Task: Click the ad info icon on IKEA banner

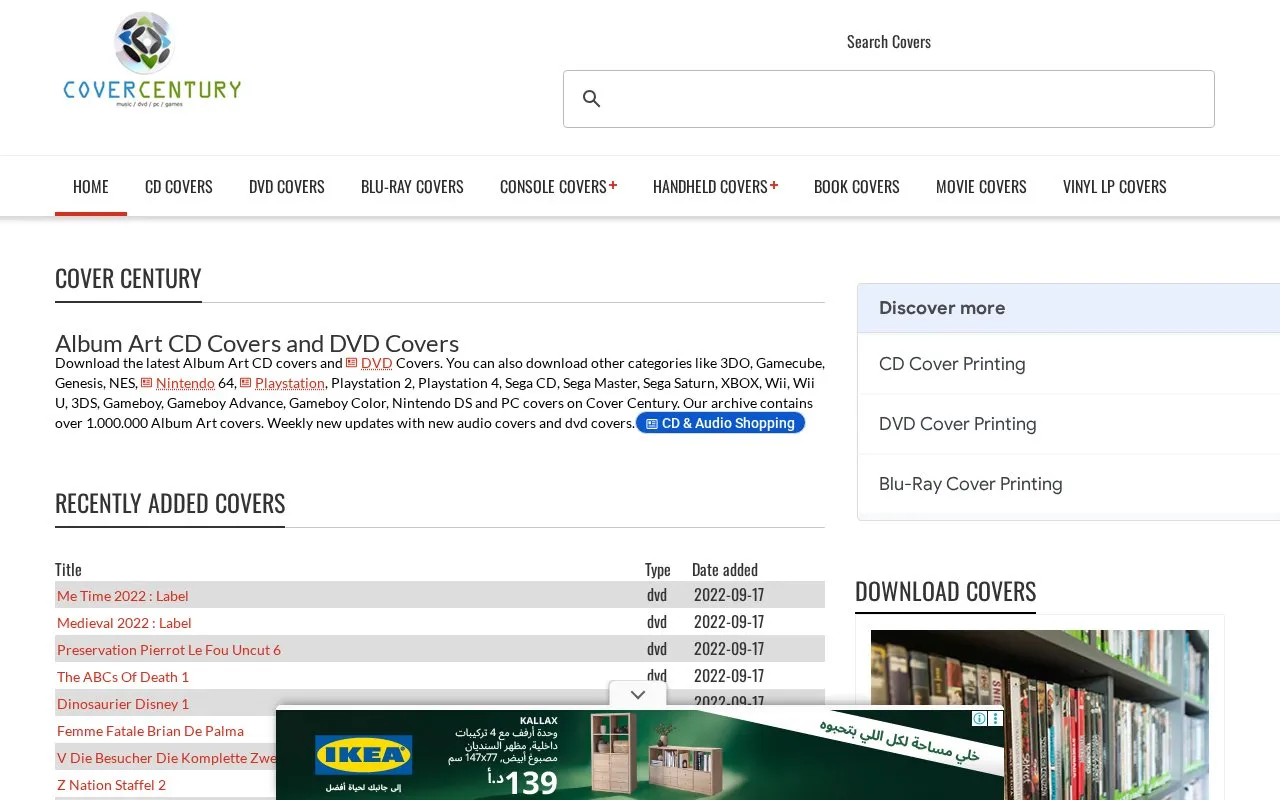Action: 980,719
